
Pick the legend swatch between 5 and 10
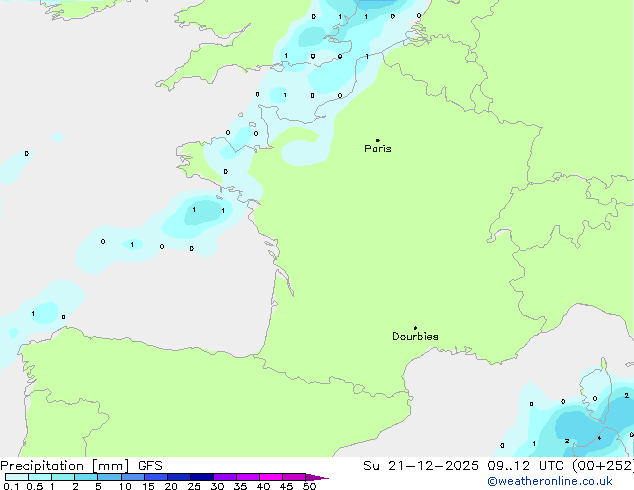109,477
